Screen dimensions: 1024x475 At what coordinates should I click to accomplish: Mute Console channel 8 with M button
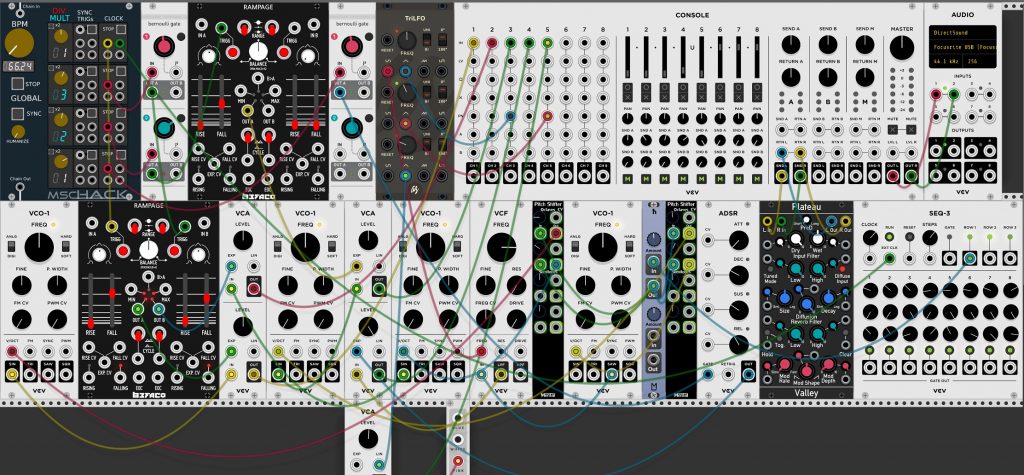757,178
